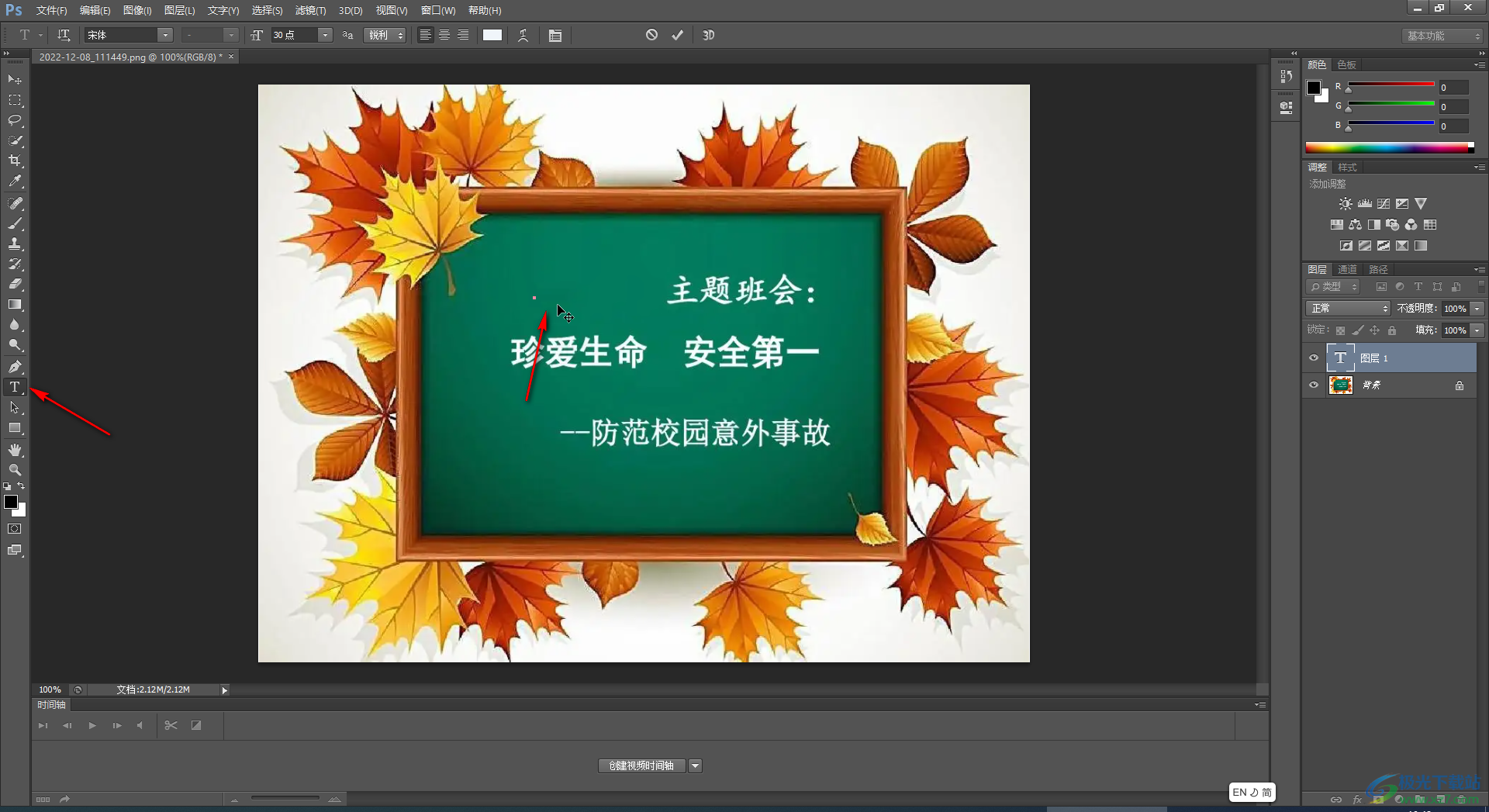Select the Rectangle shape tool
This screenshot has height=812, width=1489.
[15, 428]
